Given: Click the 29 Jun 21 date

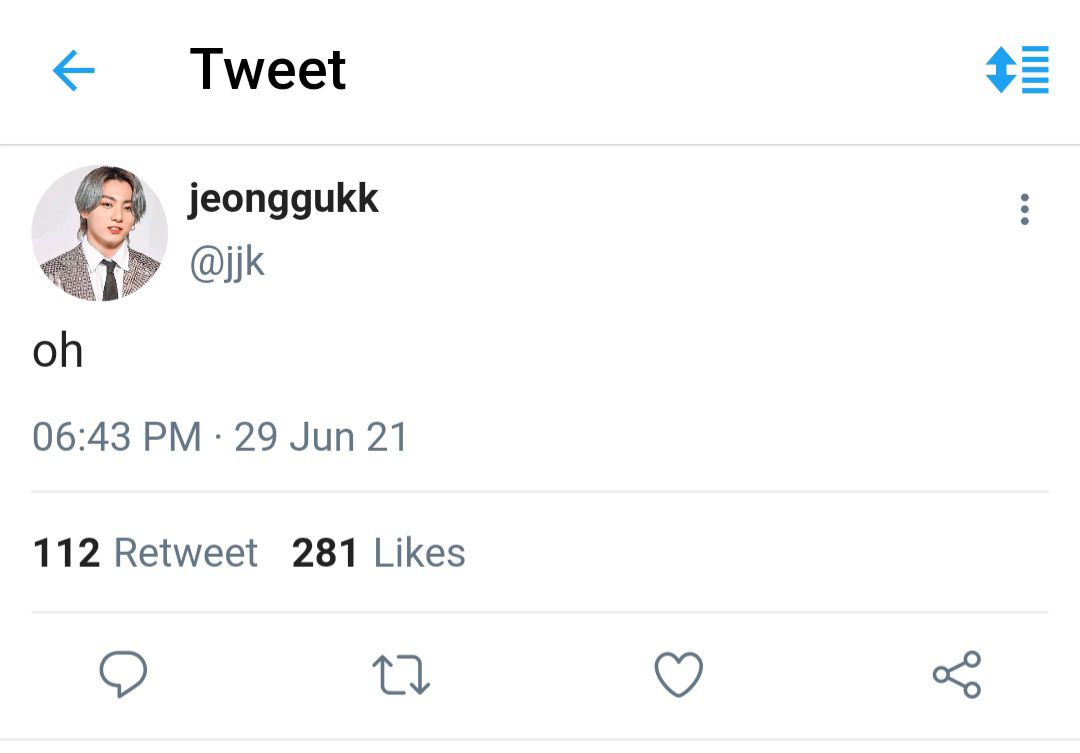Looking at the screenshot, I should tap(321, 438).
